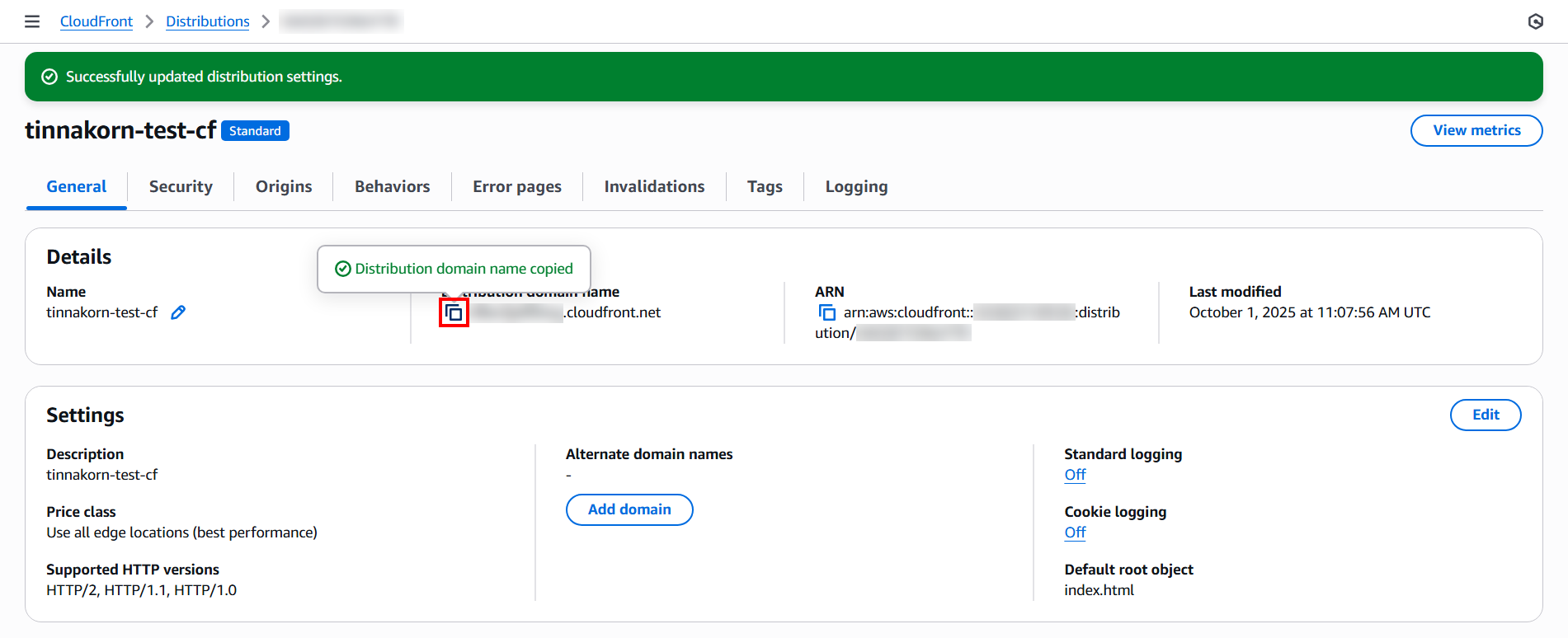Open the Error pages tab
Screen dimensions: 1568x638
pos(516,186)
